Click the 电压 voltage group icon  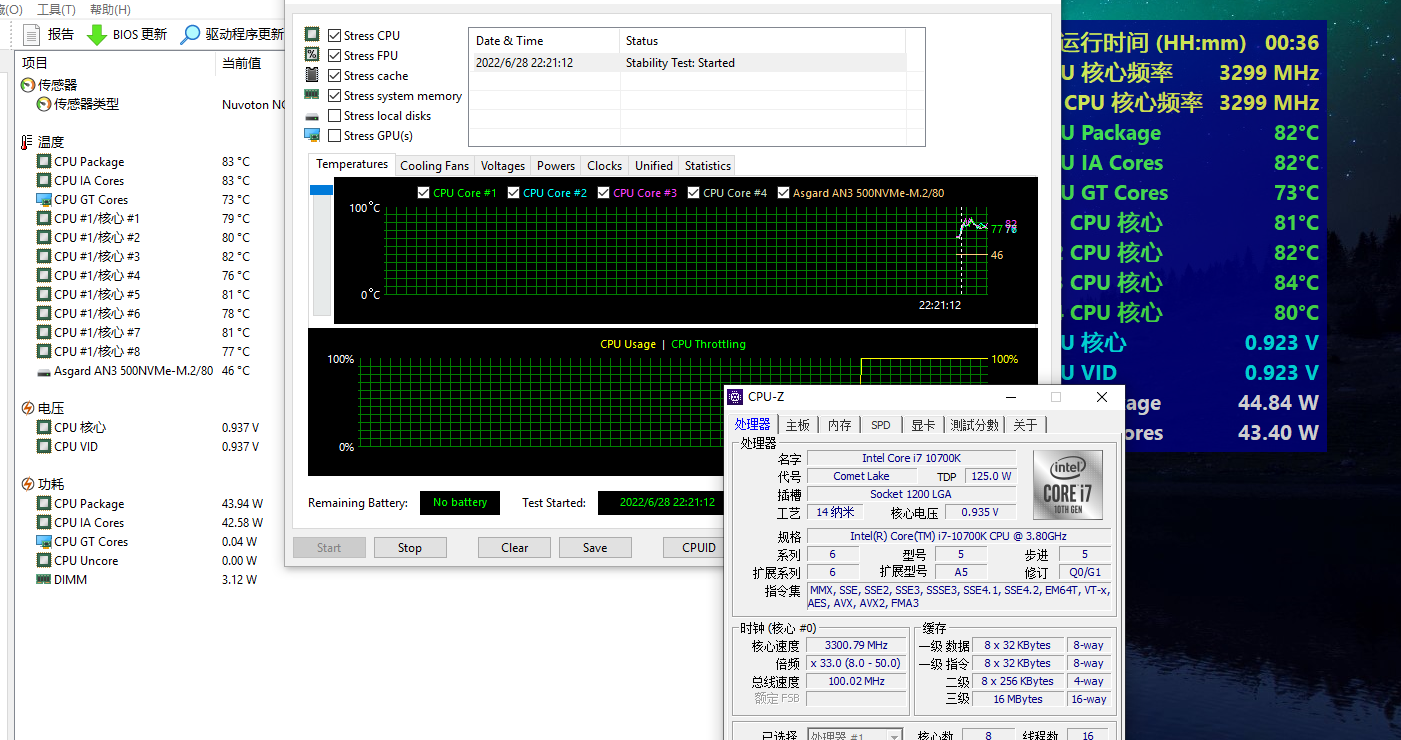click(27, 408)
